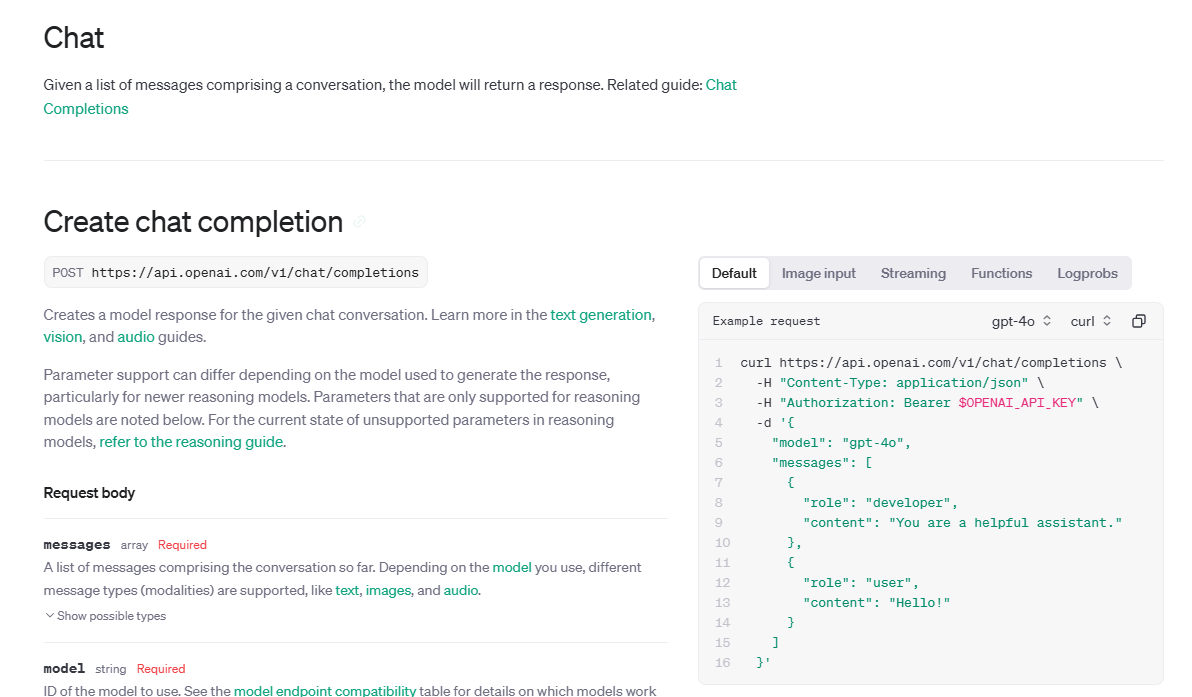Image resolution: width=1192 pixels, height=697 pixels.
Task: Click the POST endpoint URL box
Action: tap(235, 272)
